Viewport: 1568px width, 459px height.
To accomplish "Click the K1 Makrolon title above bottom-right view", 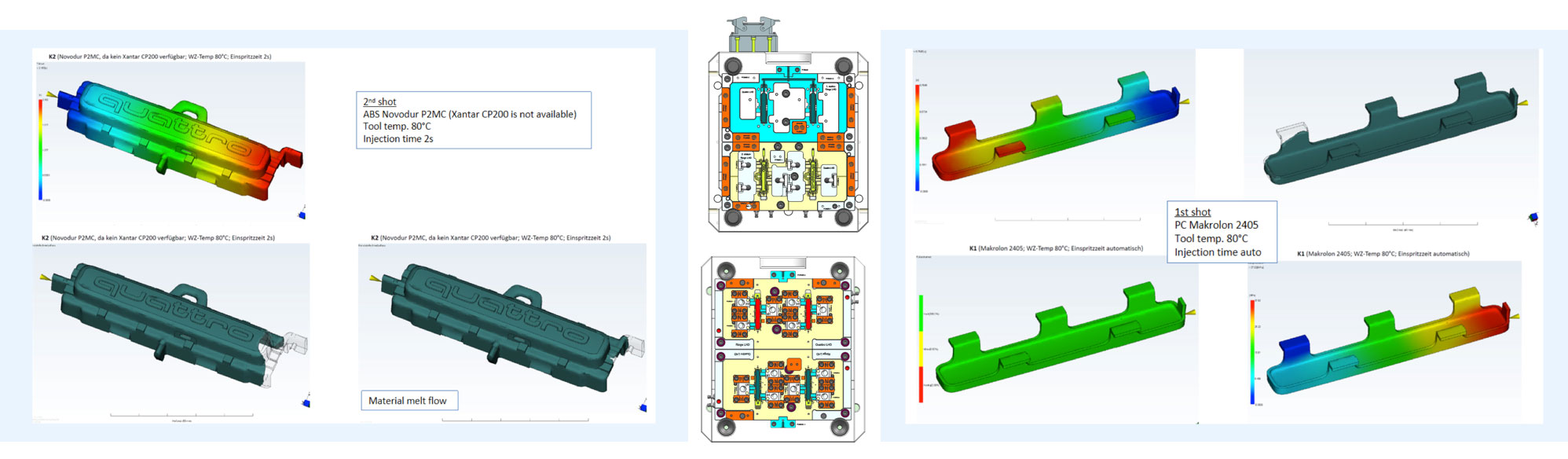I will pos(1383,254).
